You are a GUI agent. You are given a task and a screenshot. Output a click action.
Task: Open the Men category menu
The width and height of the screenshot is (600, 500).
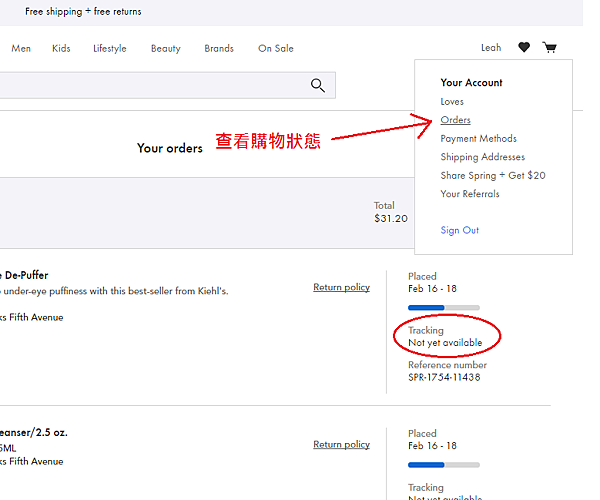[21, 48]
